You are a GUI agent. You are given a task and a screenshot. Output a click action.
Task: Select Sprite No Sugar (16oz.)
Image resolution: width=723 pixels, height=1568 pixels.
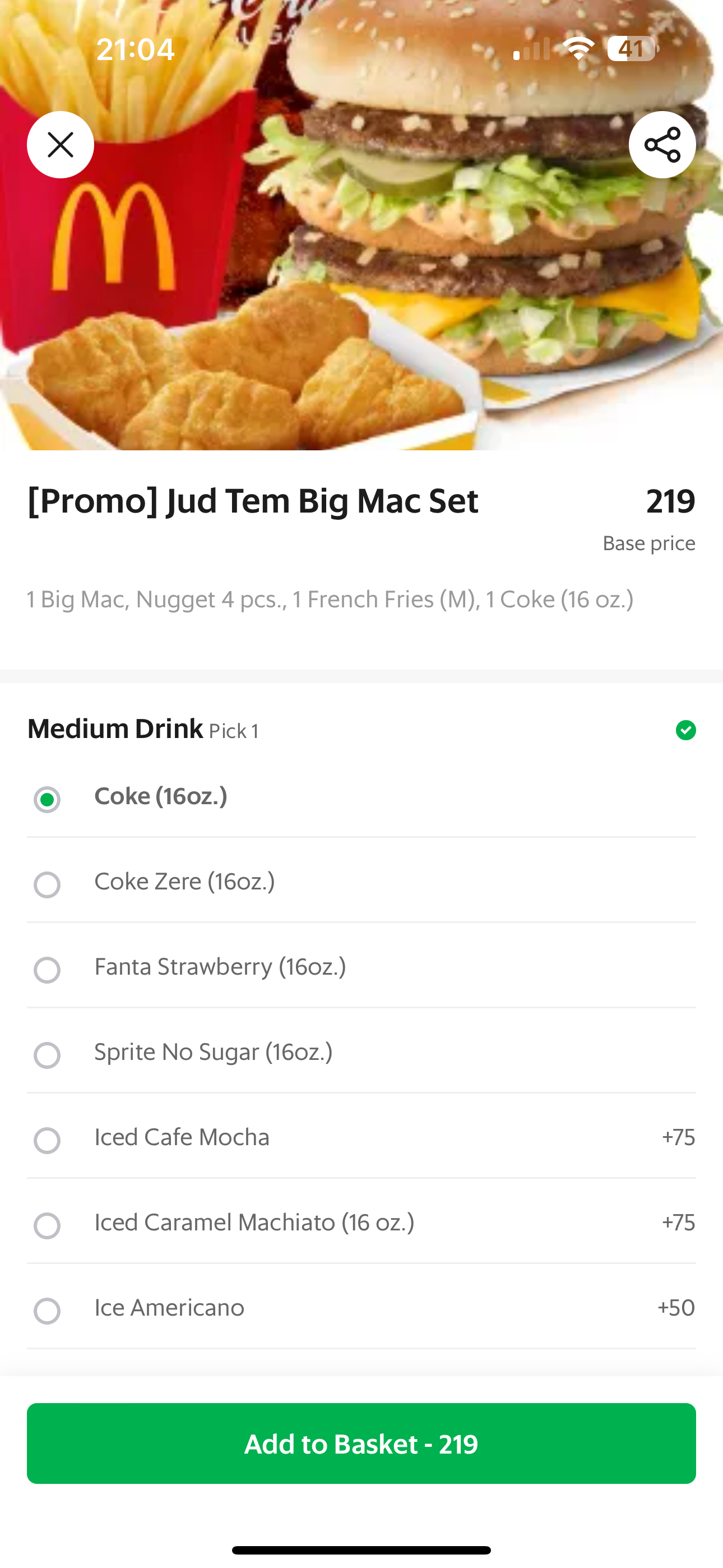47,1055
